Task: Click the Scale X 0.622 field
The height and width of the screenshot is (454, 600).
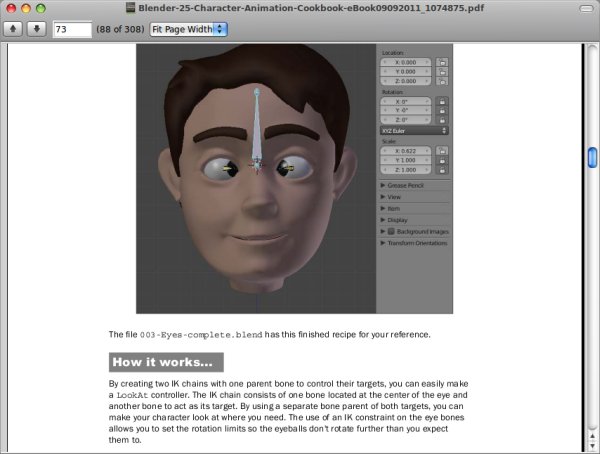Action: point(406,151)
